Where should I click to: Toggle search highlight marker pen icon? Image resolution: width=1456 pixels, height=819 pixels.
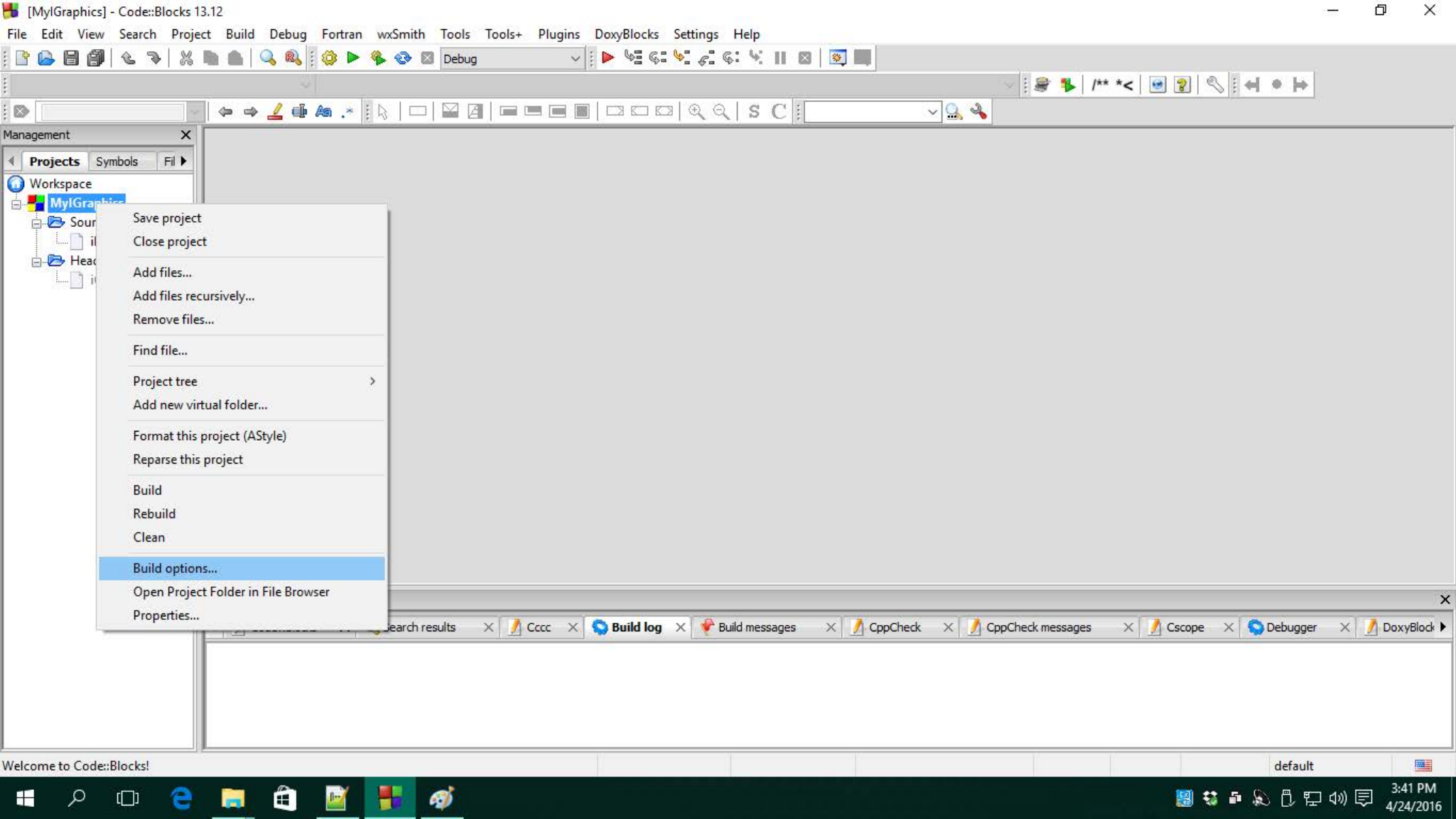coord(275,112)
